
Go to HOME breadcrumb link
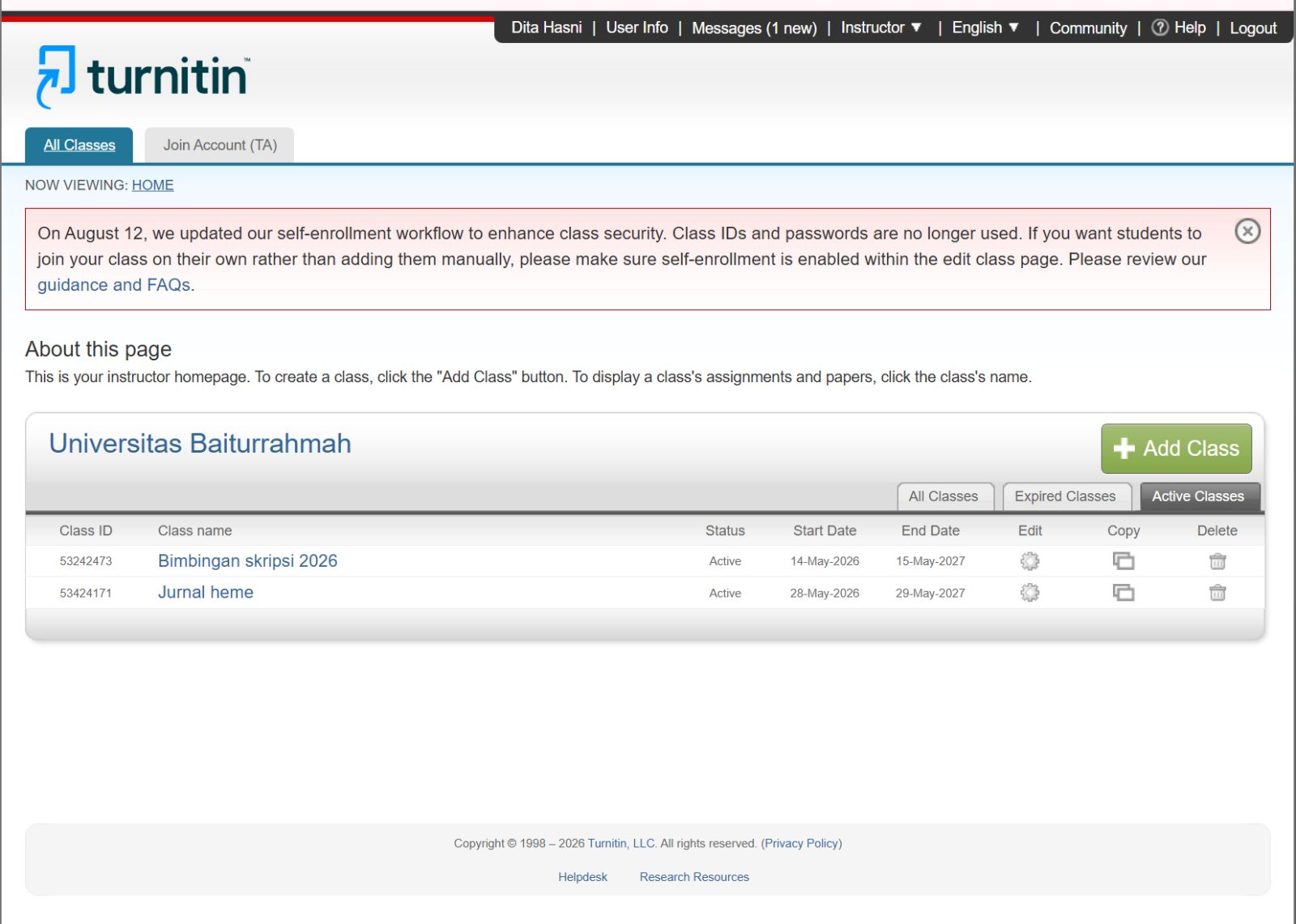click(152, 185)
